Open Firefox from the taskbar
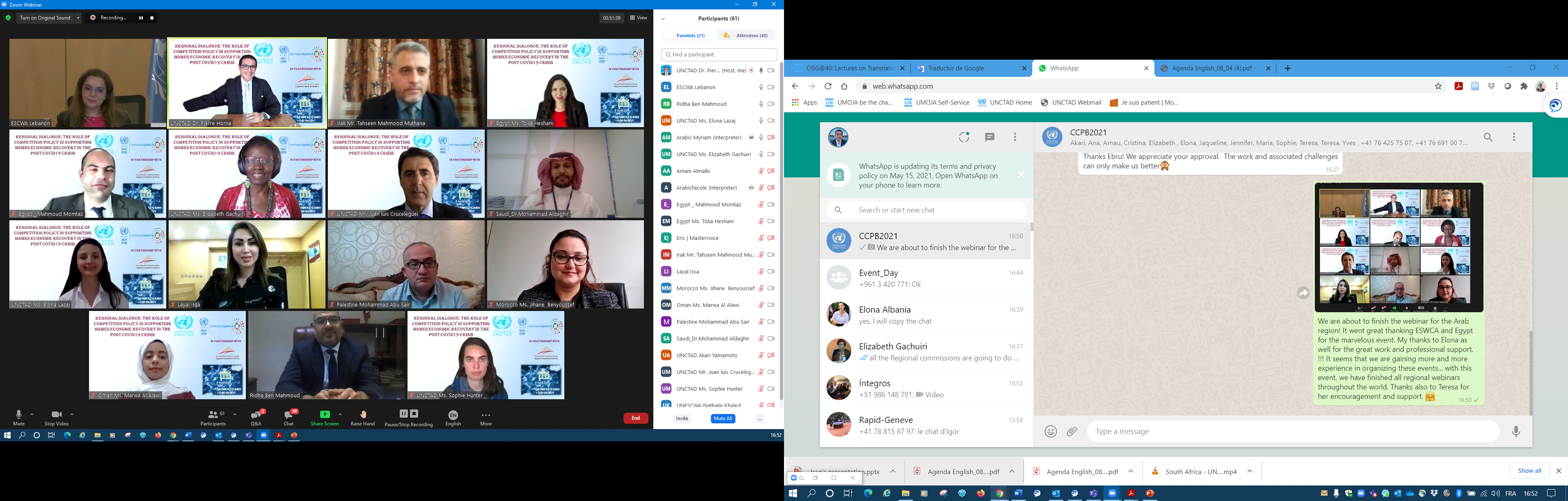The image size is (1568, 501). (980, 493)
